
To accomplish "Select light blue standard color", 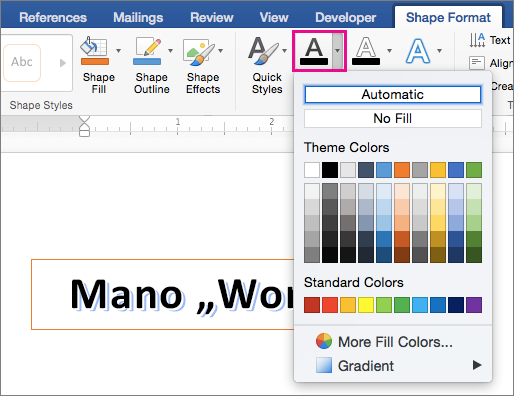I will [420, 305].
